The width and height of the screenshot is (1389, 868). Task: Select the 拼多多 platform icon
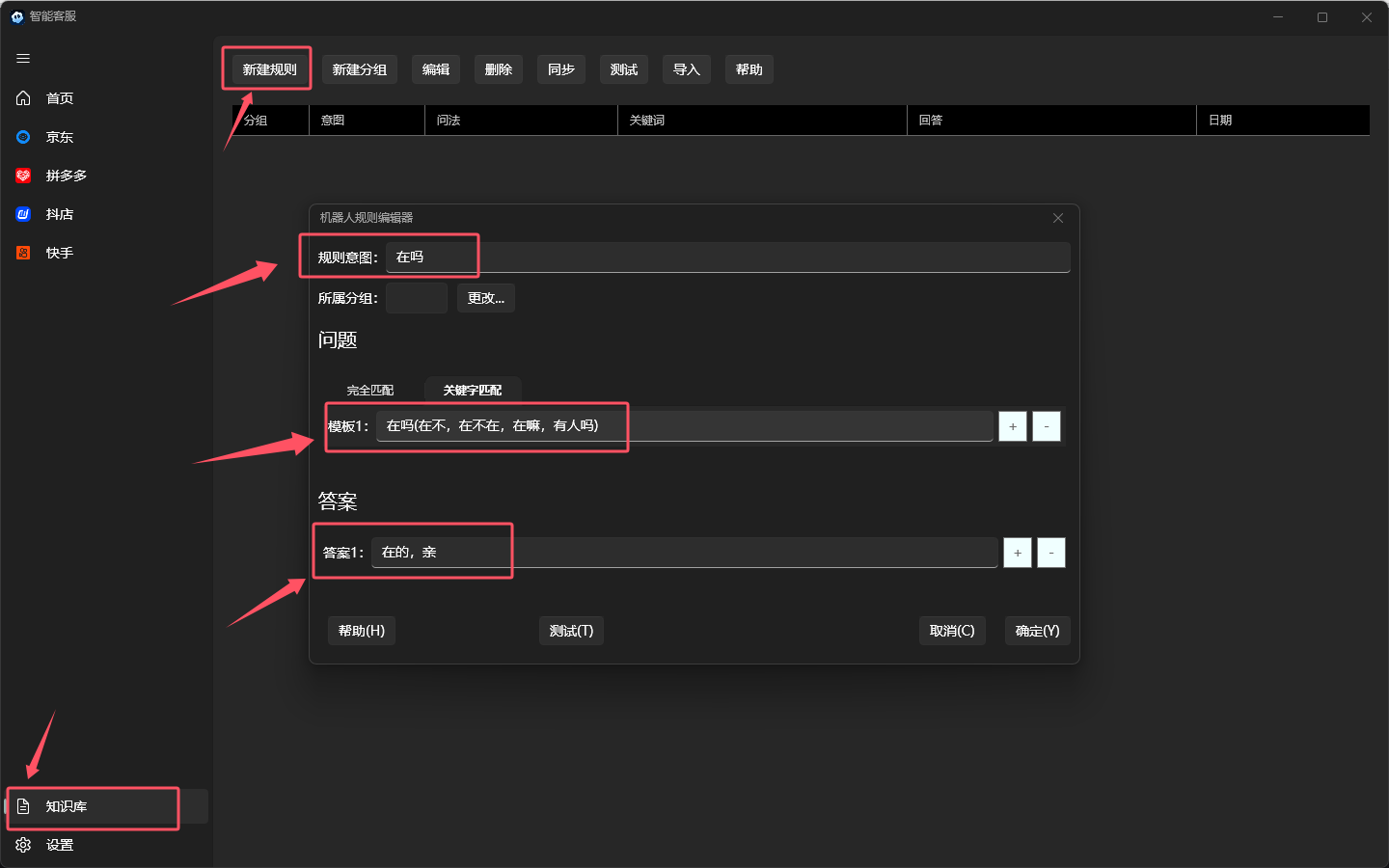pyautogui.click(x=23, y=176)
